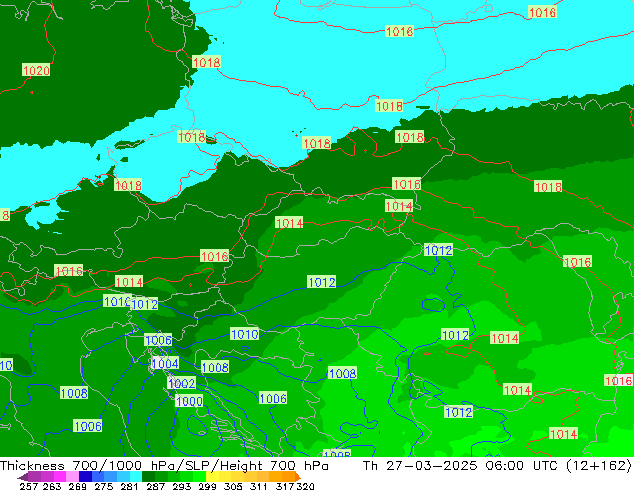Click the cyan swatch in the thickness legend
634x490 pixels.
pos(136,476)
